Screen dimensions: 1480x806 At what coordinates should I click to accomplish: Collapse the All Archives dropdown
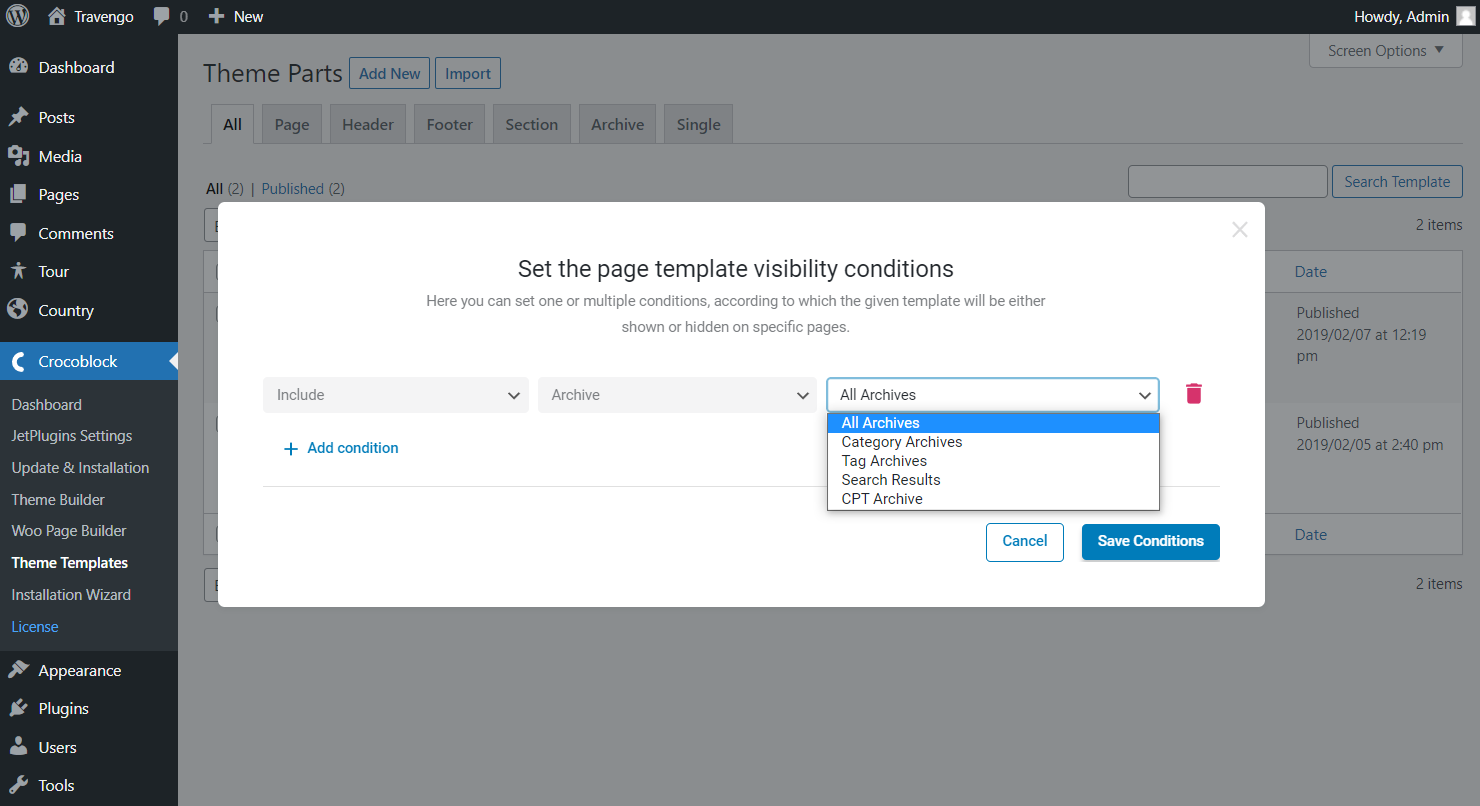click(x=993, y=395)
